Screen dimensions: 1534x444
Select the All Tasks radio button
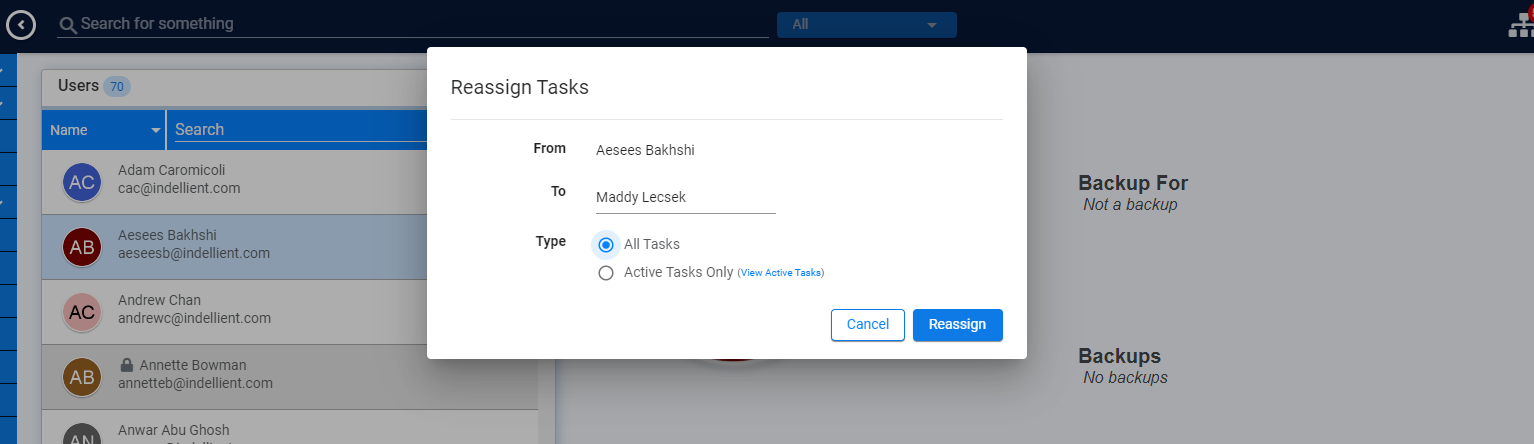(x=605, y=244)
